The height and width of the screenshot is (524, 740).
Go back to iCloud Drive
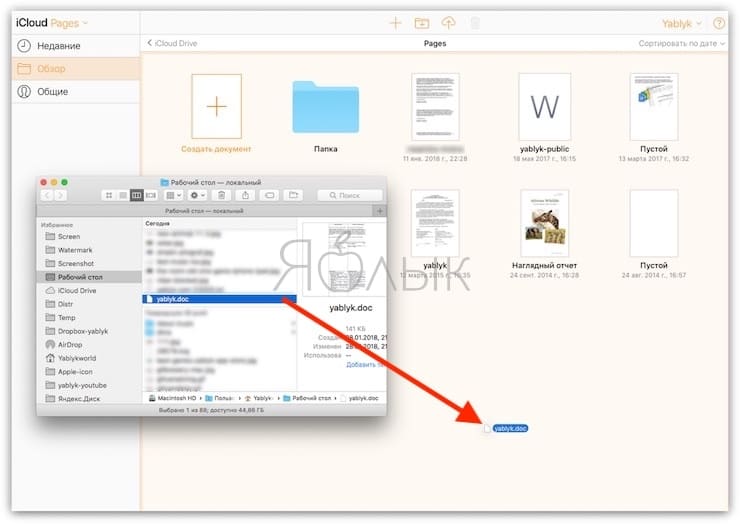(x=172, y=43)
